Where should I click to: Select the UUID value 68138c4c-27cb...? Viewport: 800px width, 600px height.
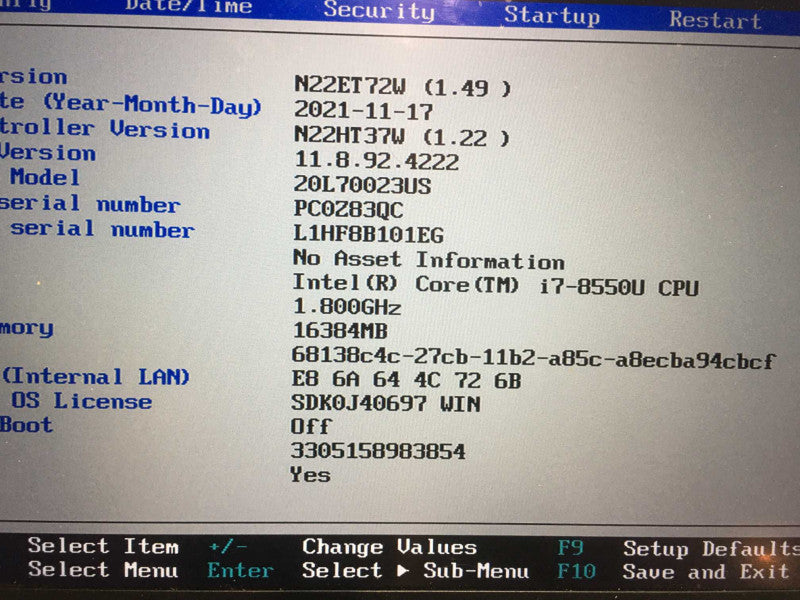tap(533, 358)
